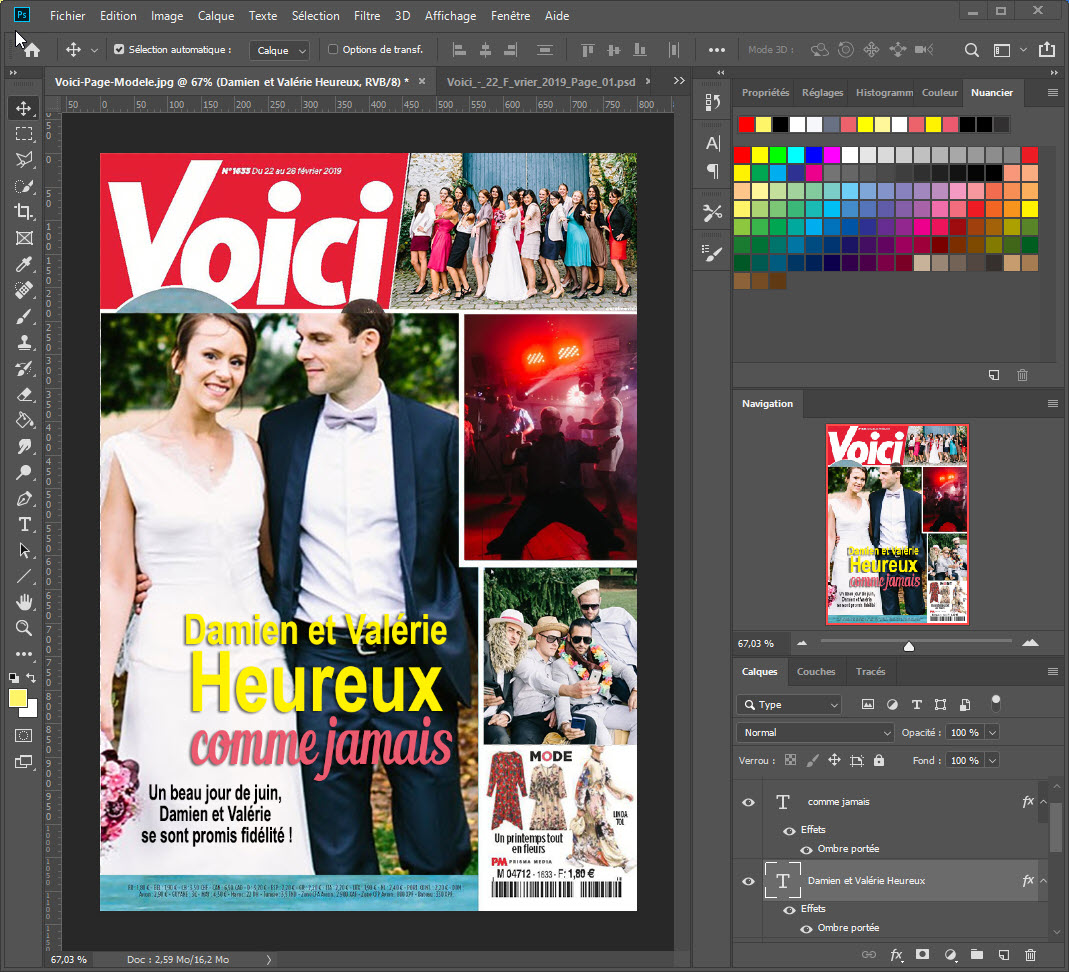
Task: Open the Filtre menu
Action: click(x=367, y=16)
